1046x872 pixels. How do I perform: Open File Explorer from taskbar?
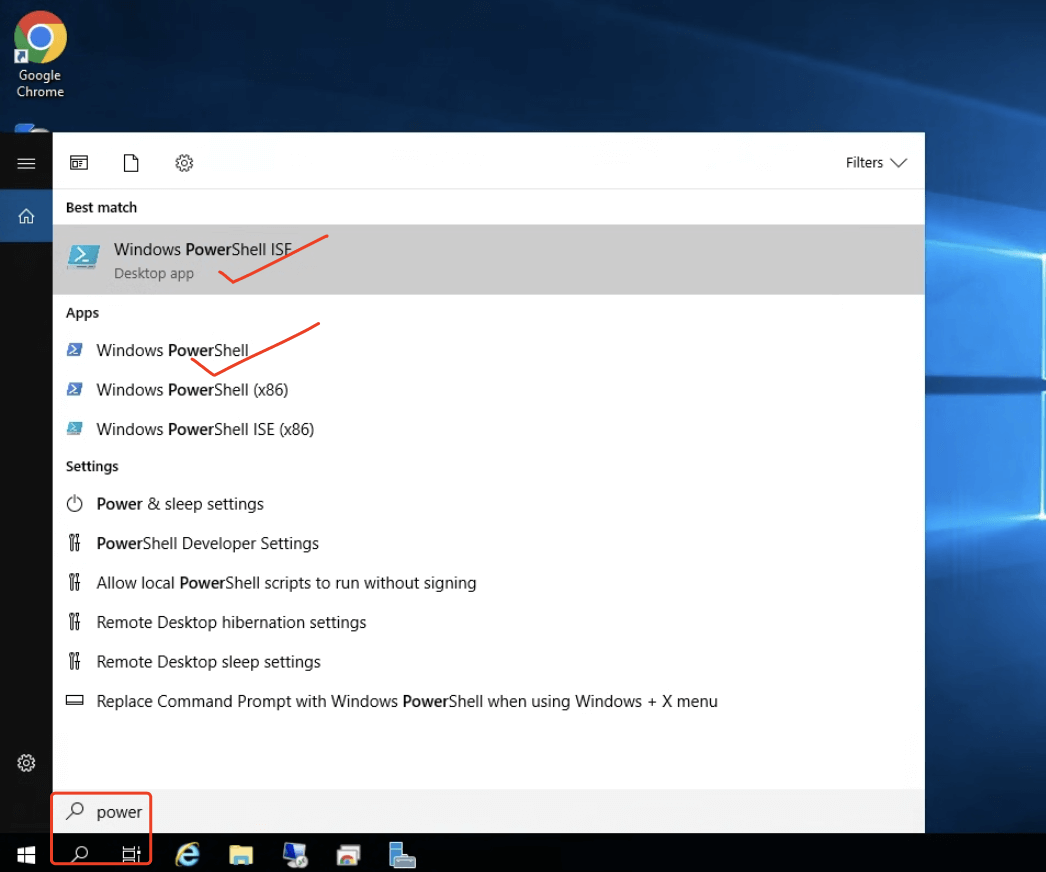(x=241, y=855)
